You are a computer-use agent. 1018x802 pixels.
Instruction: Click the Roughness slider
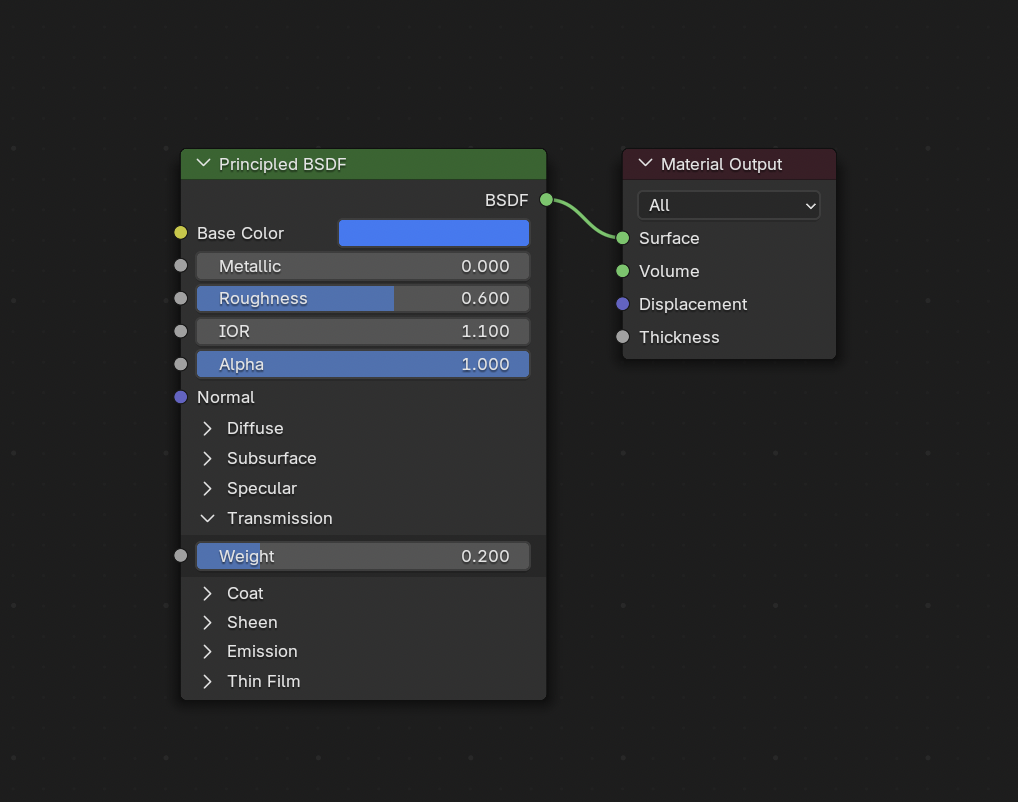point(363,298)
